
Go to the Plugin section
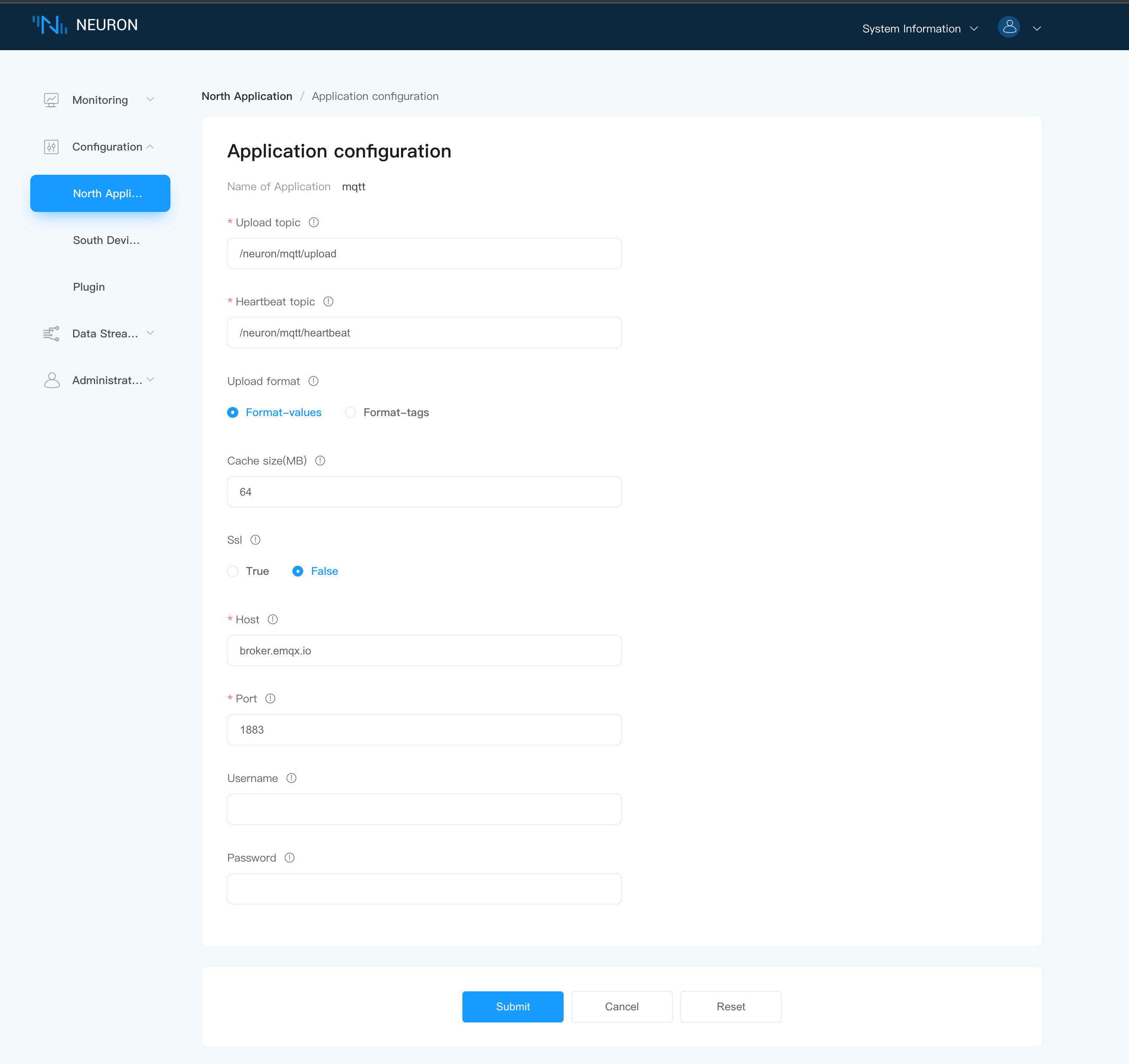89,287
